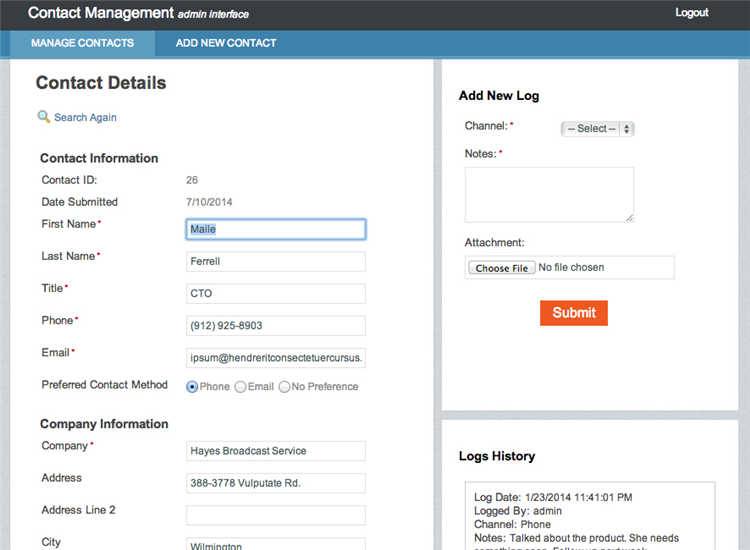Select the No Preference radio option

[284, 387]
